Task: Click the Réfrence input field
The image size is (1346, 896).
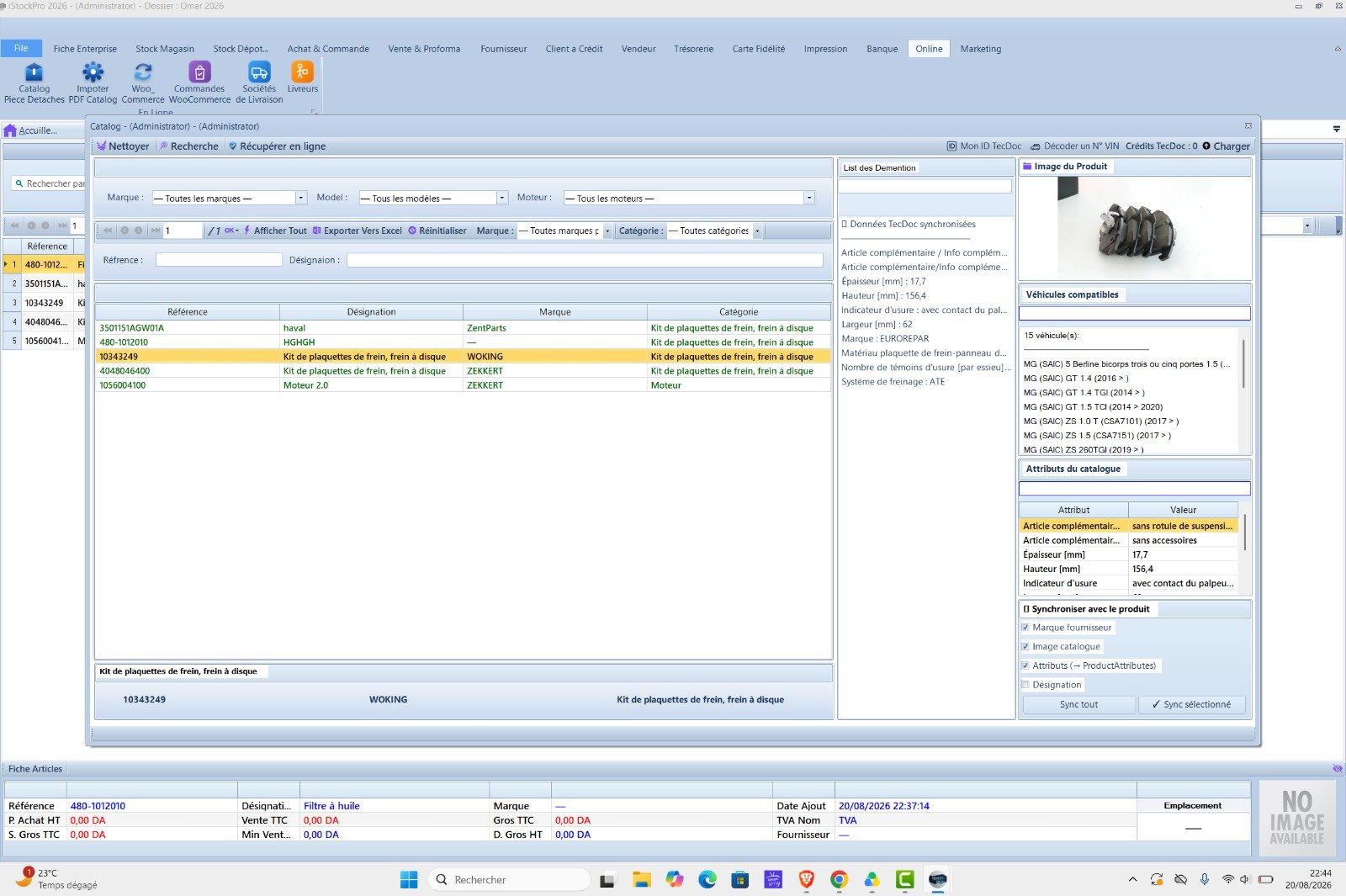Action: coord(219,260)
